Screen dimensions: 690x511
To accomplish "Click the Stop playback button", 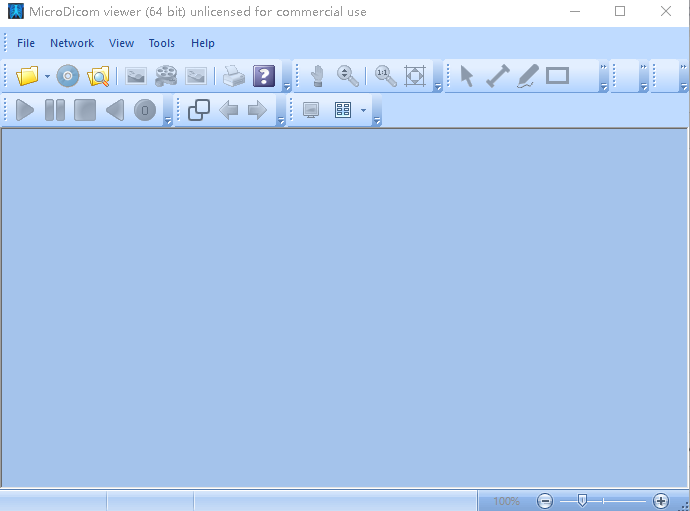I will pos(85,110).
